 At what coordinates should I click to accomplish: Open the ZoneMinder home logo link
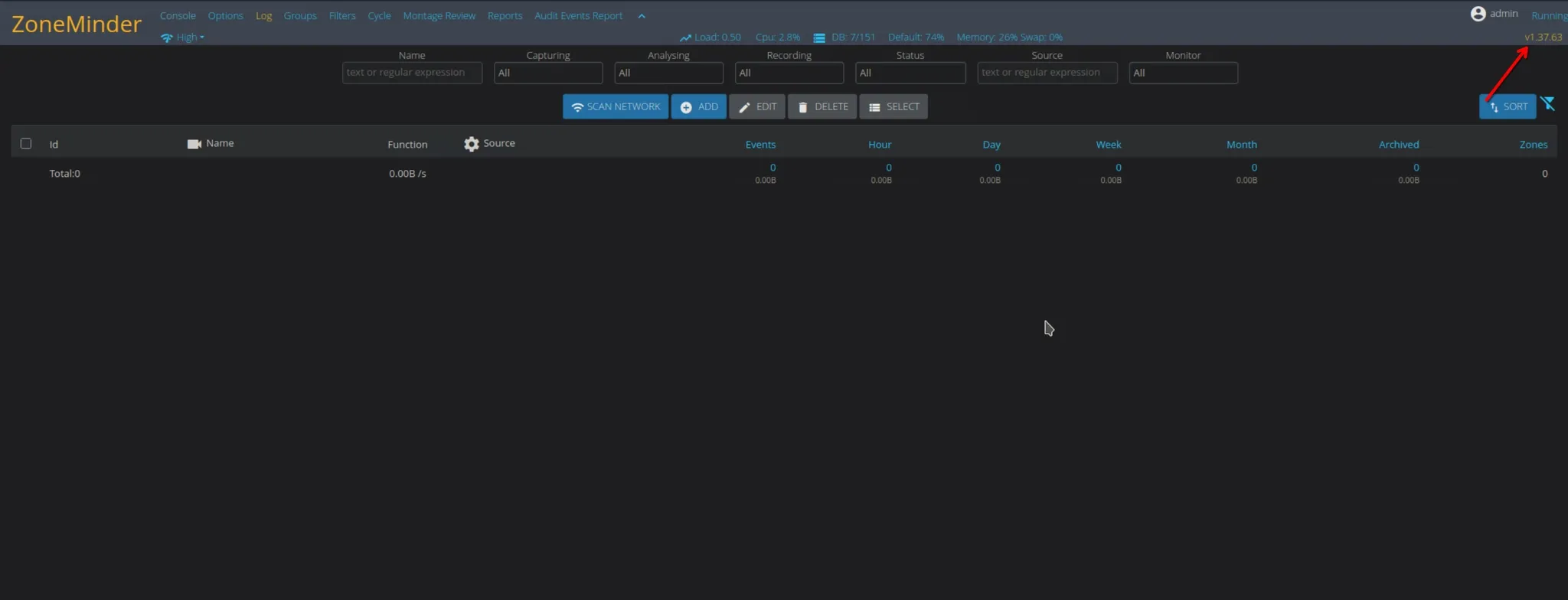pos(77,24)
